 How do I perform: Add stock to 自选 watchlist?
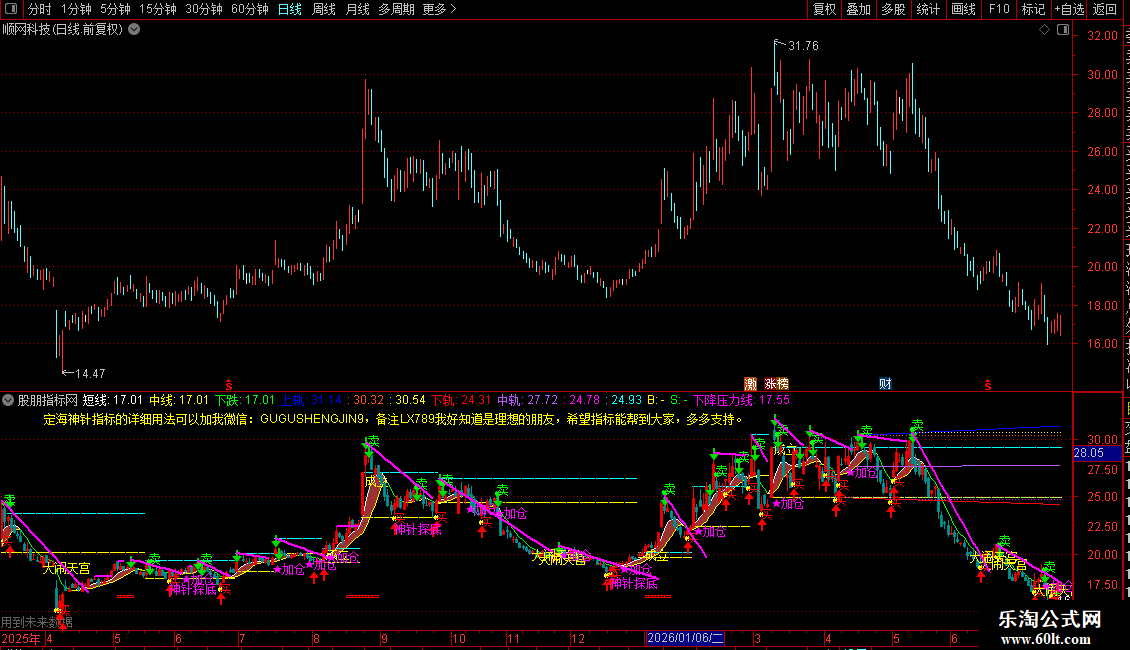(1069, 9)
